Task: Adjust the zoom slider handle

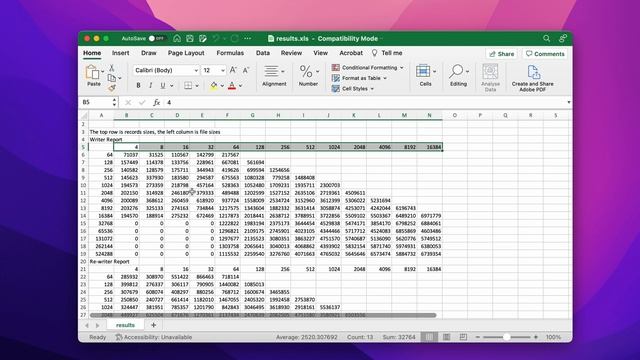Action: pyautogui.click(x=506, y=337)
